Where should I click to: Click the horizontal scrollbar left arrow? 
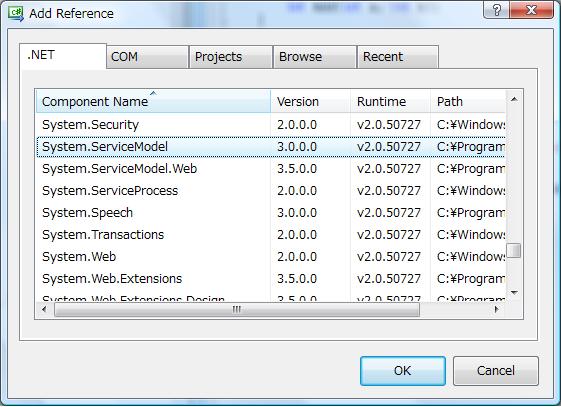pyautogui.click(x=44, y=309)
